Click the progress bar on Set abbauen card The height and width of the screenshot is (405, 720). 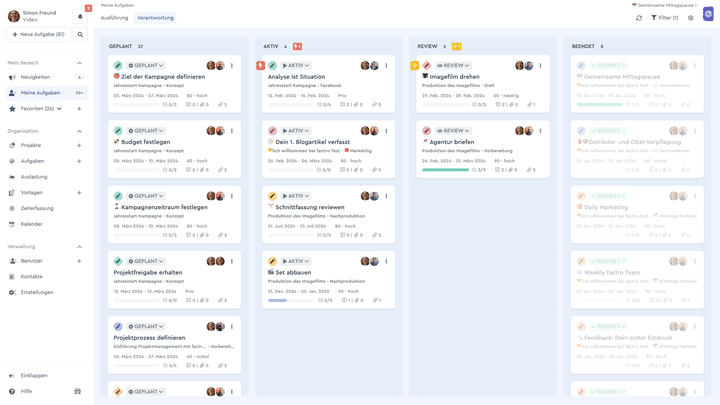coord(291,300)
